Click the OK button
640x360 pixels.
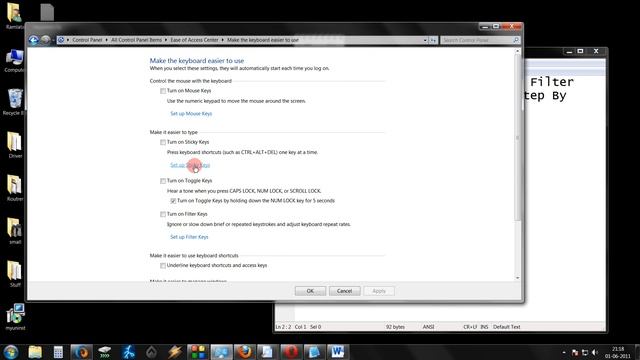pos(310,291)
